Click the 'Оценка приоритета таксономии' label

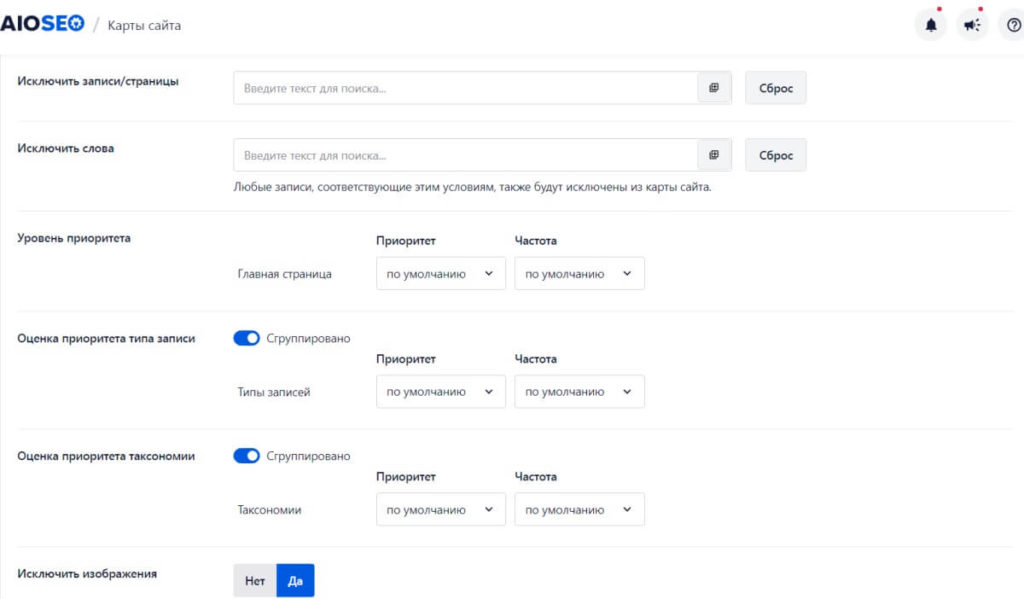point(106,456)
